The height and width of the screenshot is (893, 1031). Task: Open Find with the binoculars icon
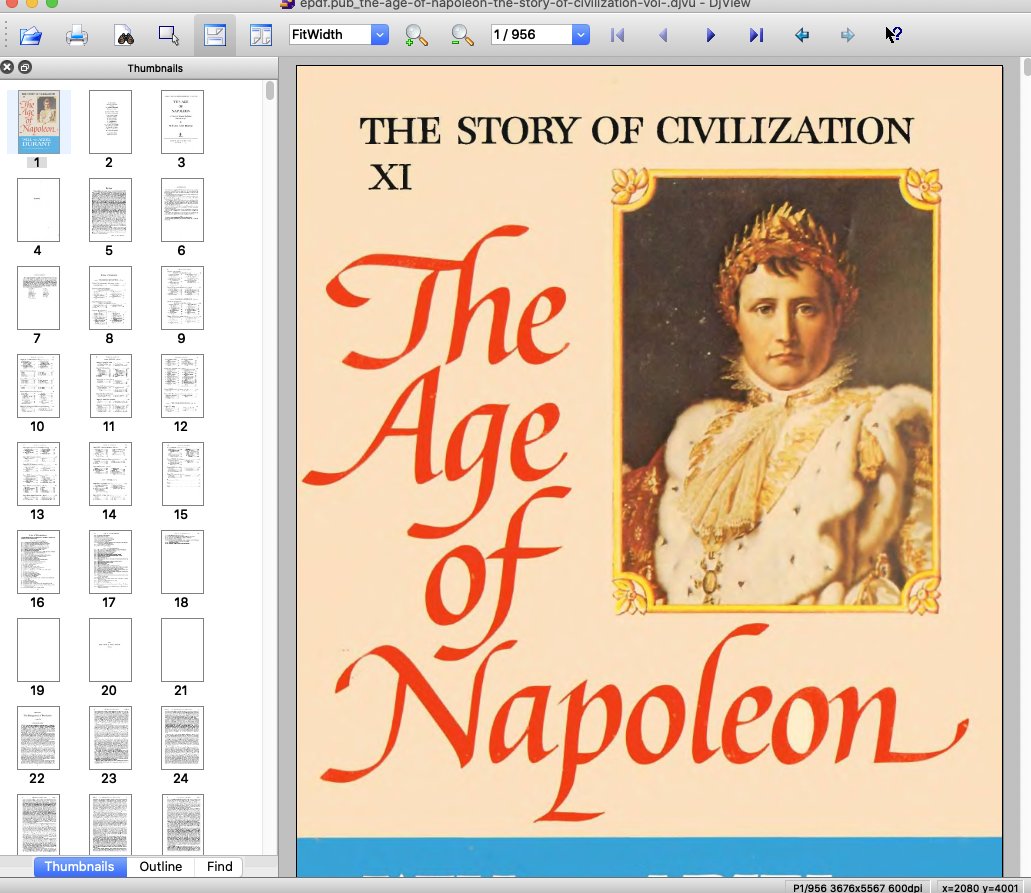(x=125, y=35)
